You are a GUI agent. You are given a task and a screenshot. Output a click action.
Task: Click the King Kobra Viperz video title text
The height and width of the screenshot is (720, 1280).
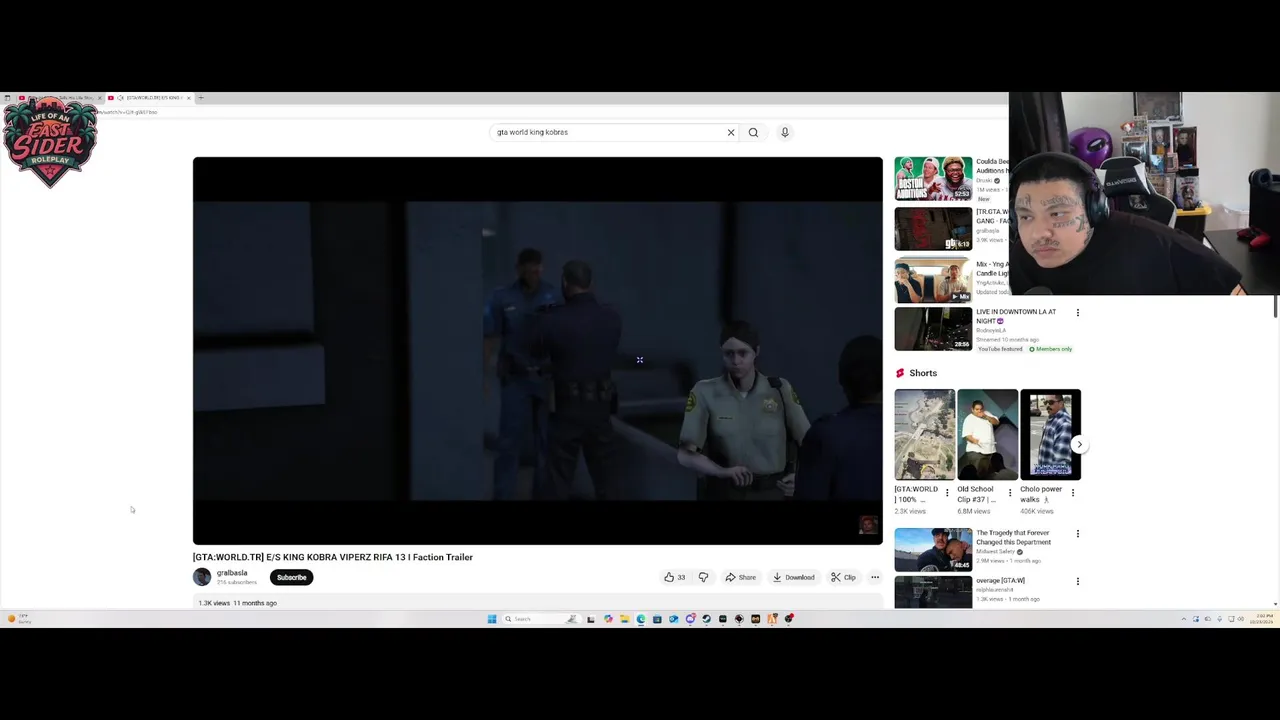[333, 557]
